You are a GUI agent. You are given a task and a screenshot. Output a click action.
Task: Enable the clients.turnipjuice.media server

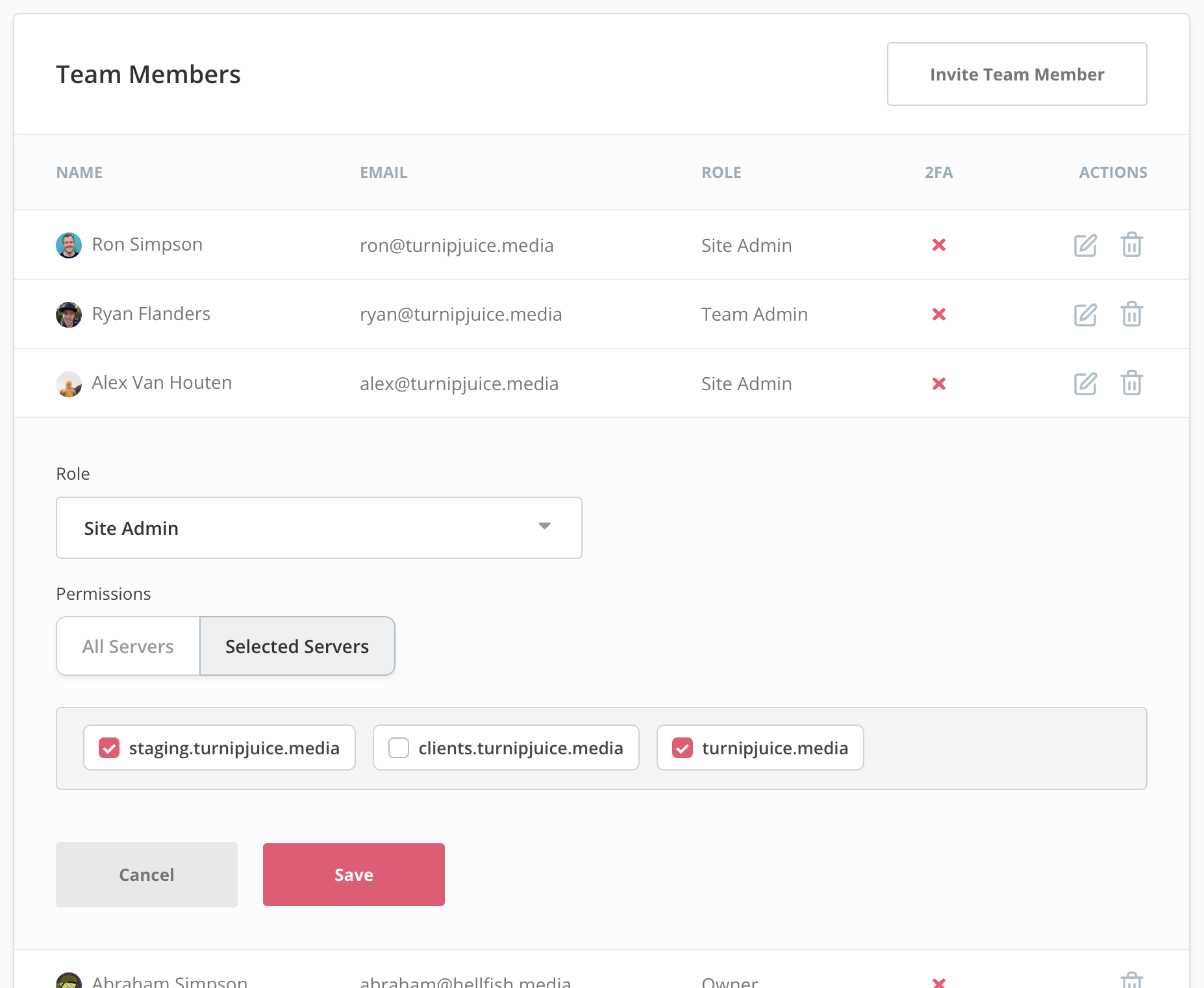tap(398, 748)
